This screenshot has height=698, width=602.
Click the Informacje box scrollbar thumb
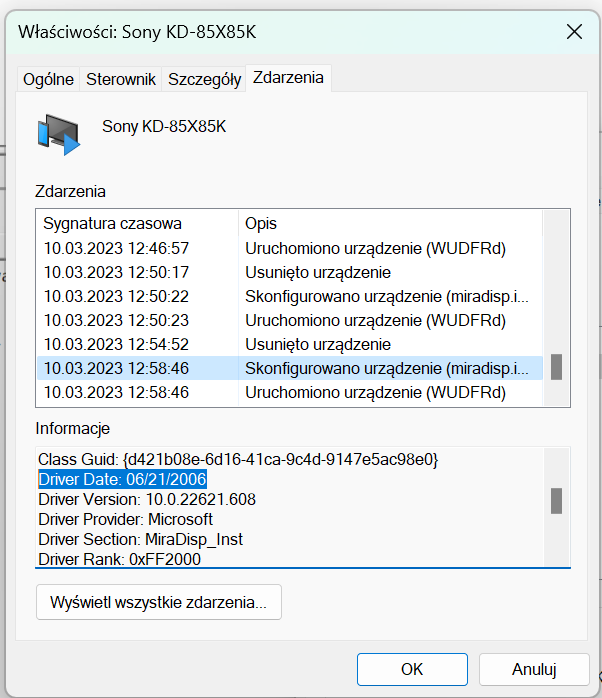[556, 500]
